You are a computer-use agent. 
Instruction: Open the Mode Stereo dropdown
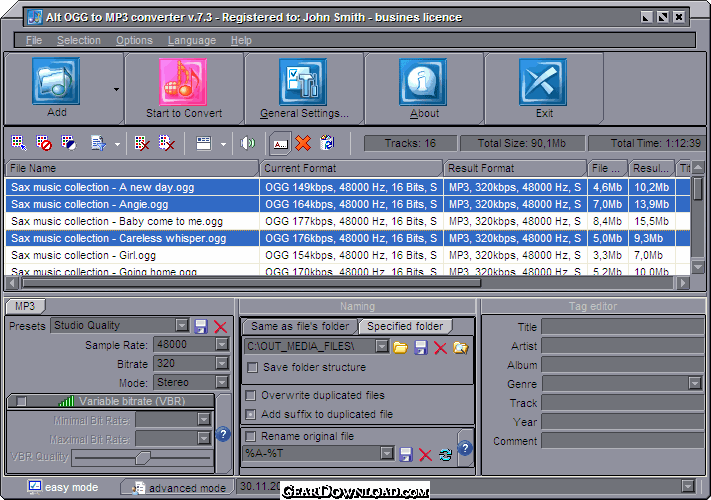click(221, 383)
